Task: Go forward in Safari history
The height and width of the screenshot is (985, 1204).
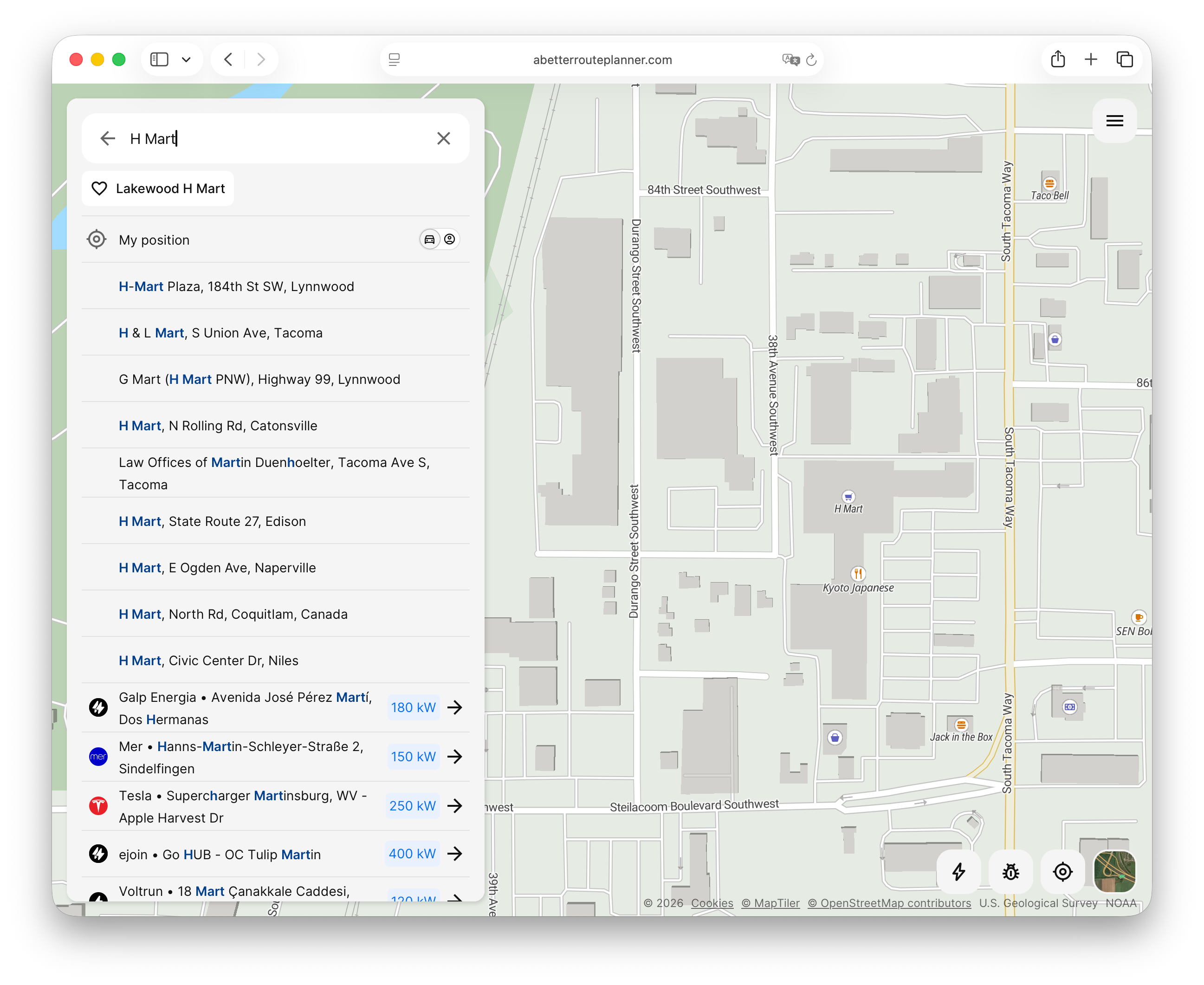Action: coord(261,59)
